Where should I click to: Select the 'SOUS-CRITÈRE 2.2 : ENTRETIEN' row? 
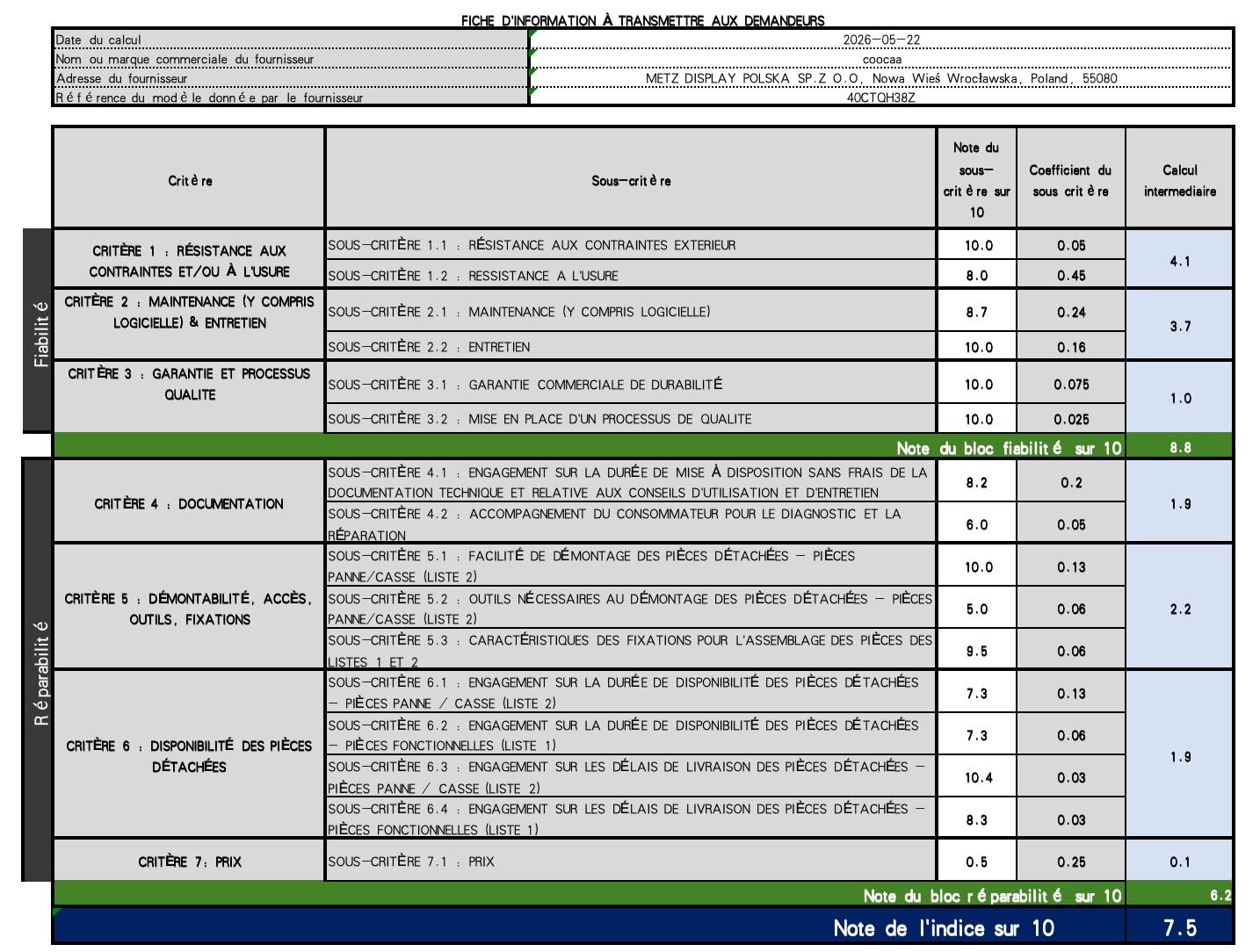631,346
